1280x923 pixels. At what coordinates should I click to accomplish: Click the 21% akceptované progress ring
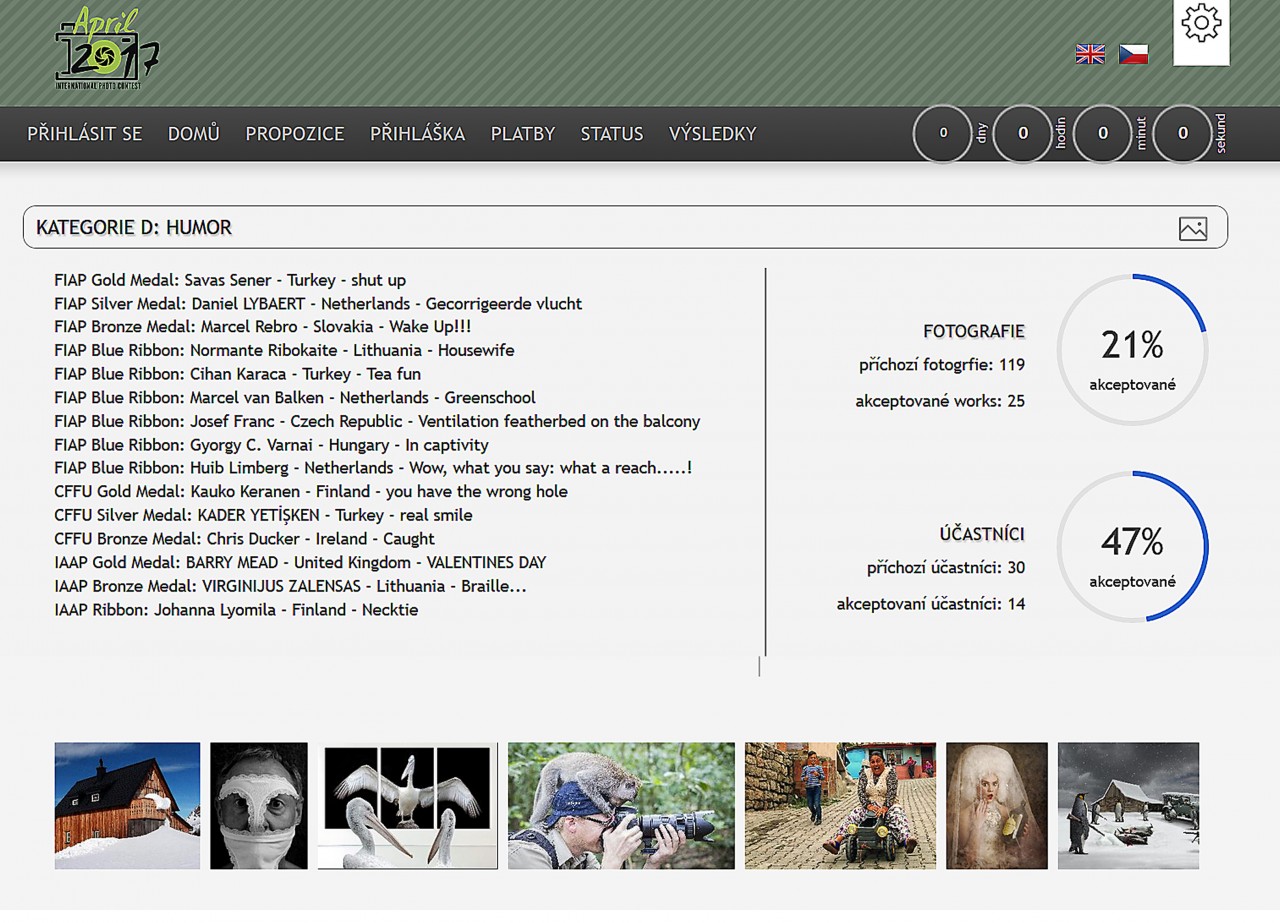coord(1132,350)
